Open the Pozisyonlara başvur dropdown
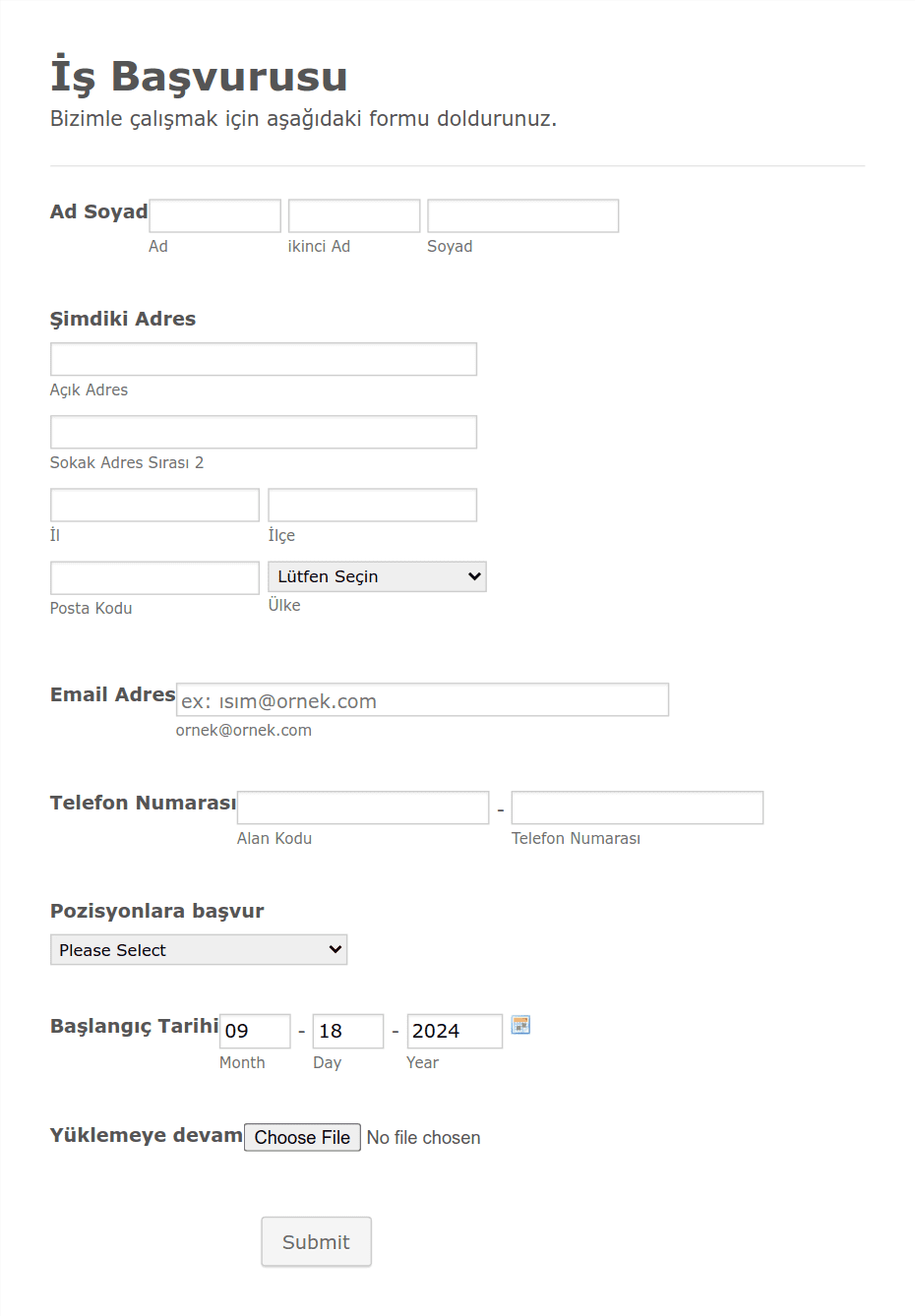915x1316 pixels. [199, 949]
